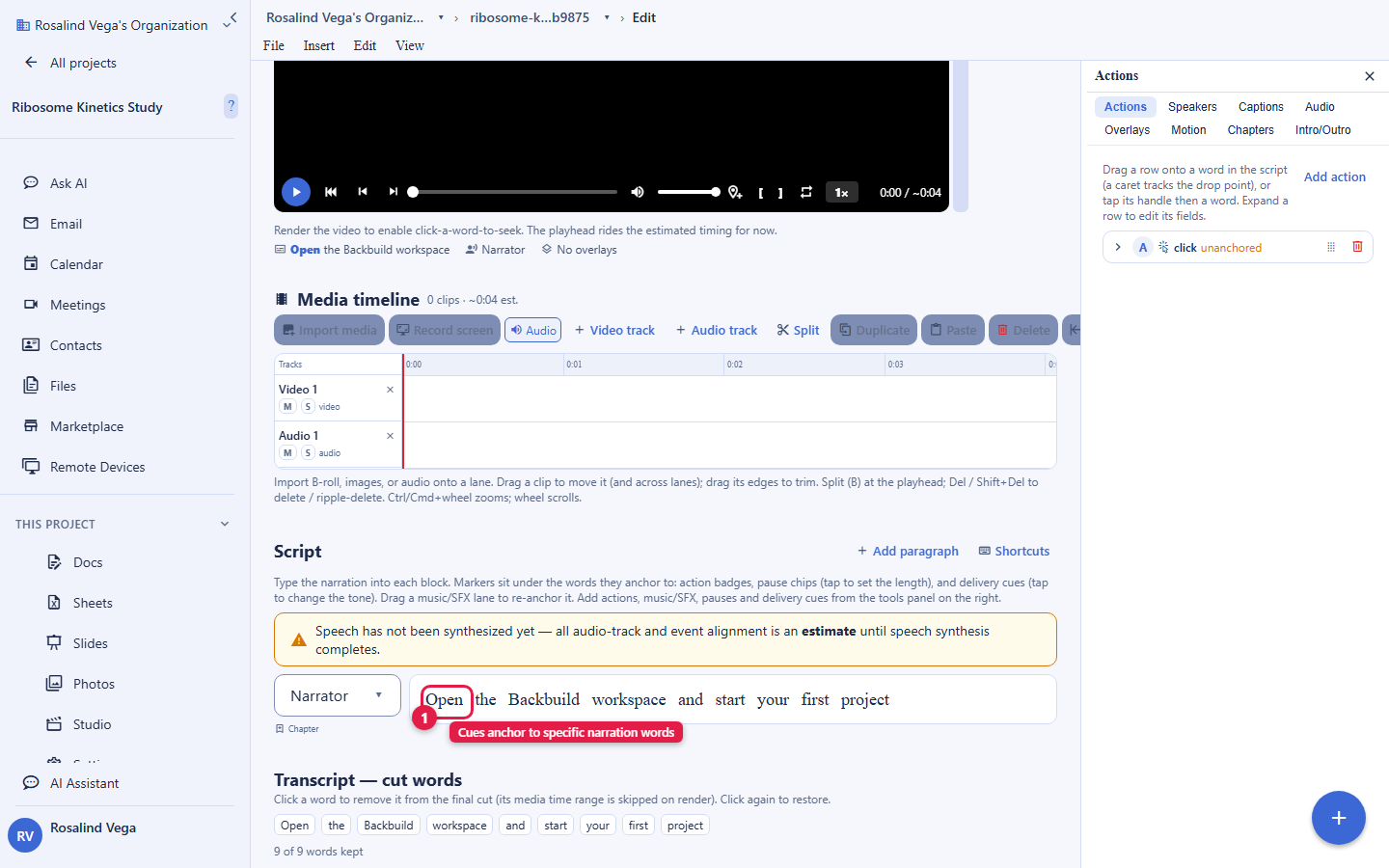This screenshot has width=1389, height=868.
Task: Change the 1x playback speed
Action: [x=841, y=192]
